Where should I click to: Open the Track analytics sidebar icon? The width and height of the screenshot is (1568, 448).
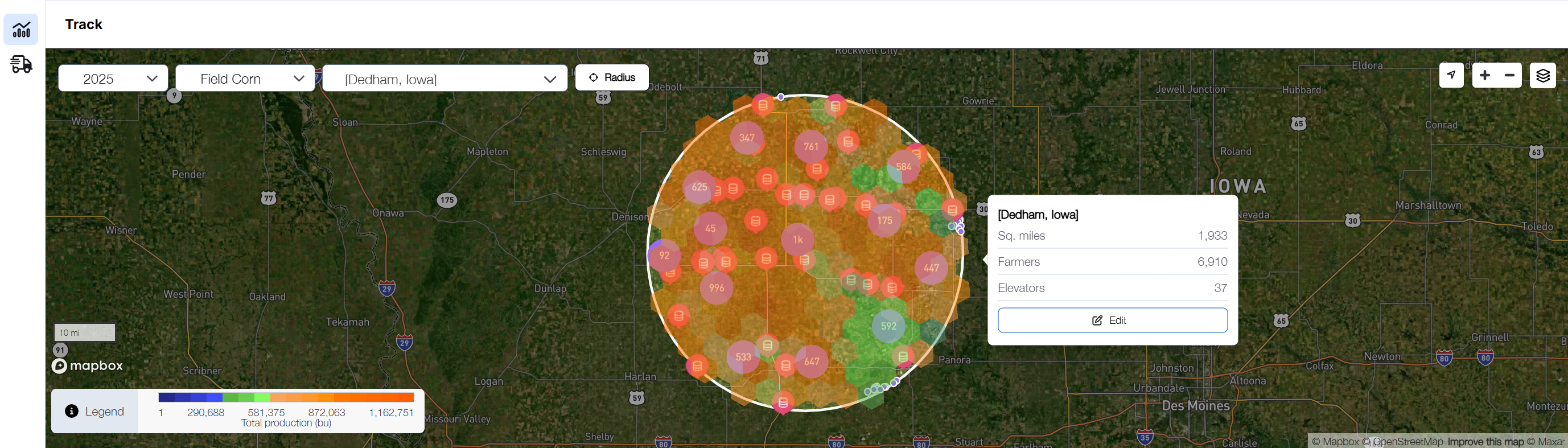(21, 29)
